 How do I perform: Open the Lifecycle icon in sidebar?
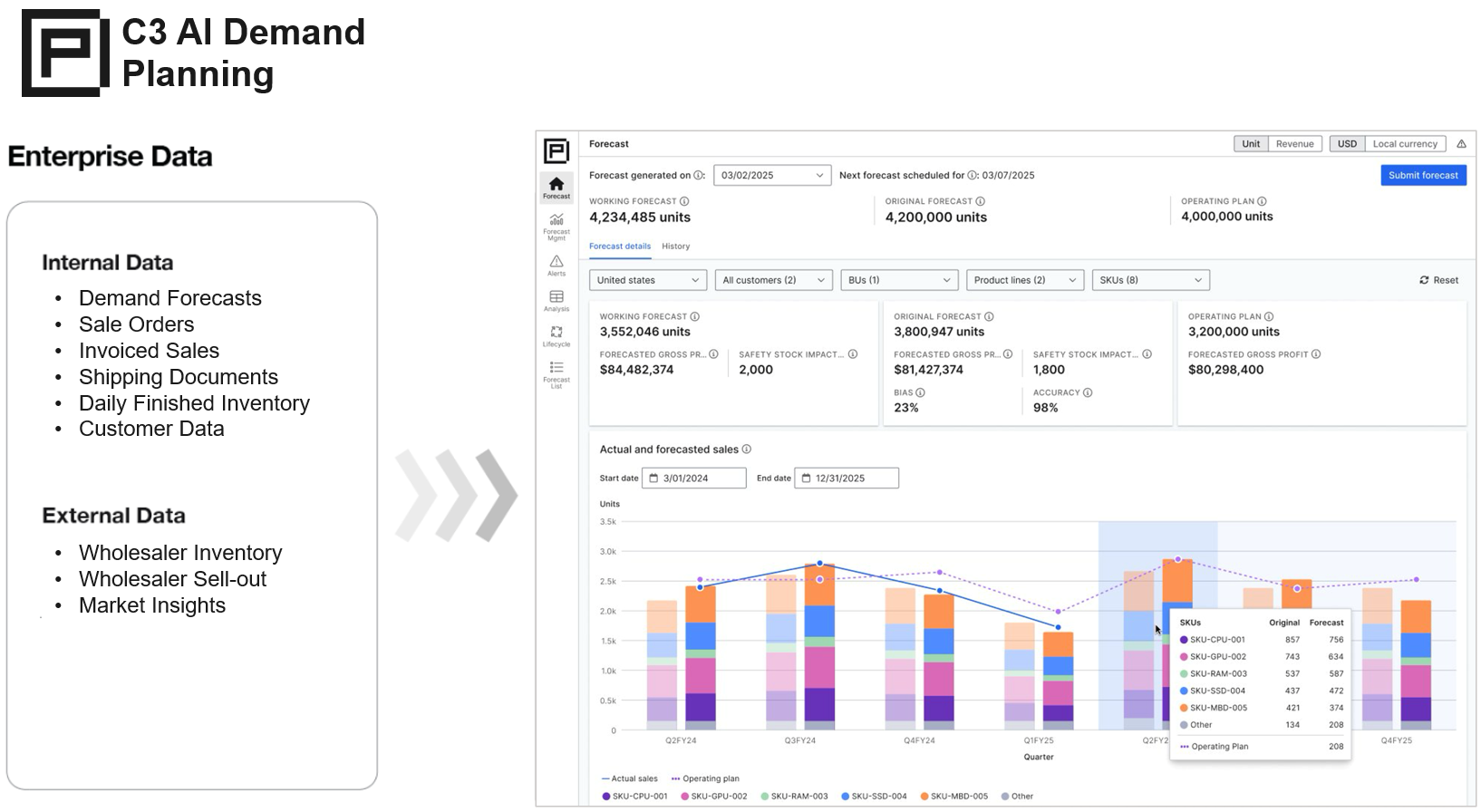557,333
